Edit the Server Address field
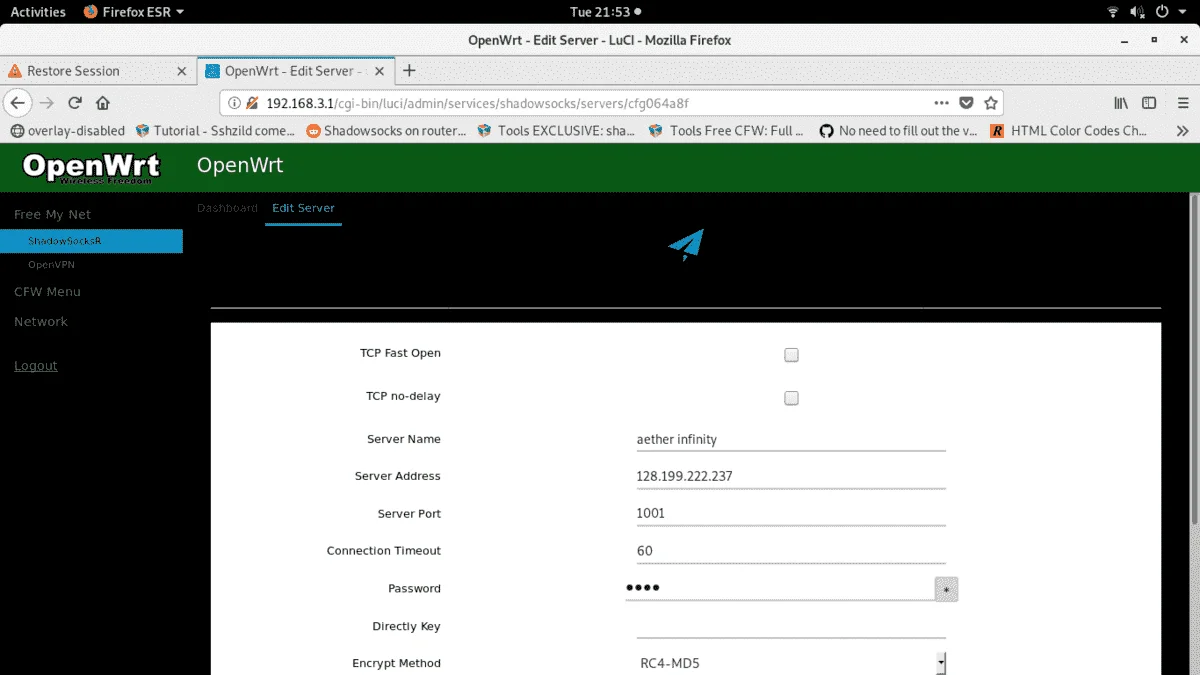This screenshot has width=1200, height=675. (x=791, y=477)
